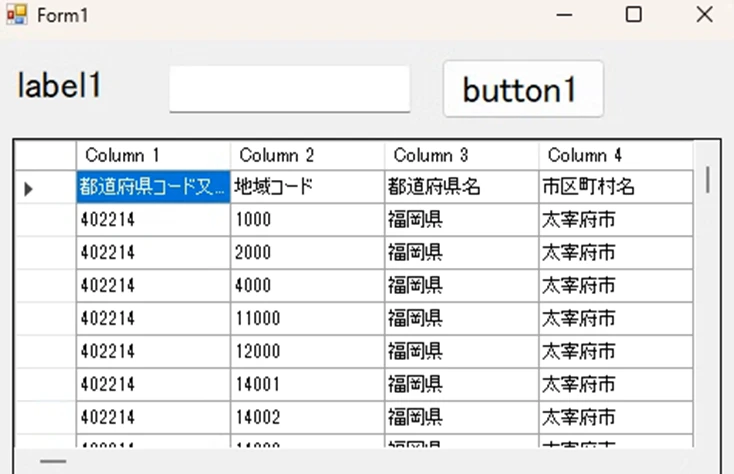Focus the empty text box beside label1
This screenshot has width=734, height=474.
point(289,89)
